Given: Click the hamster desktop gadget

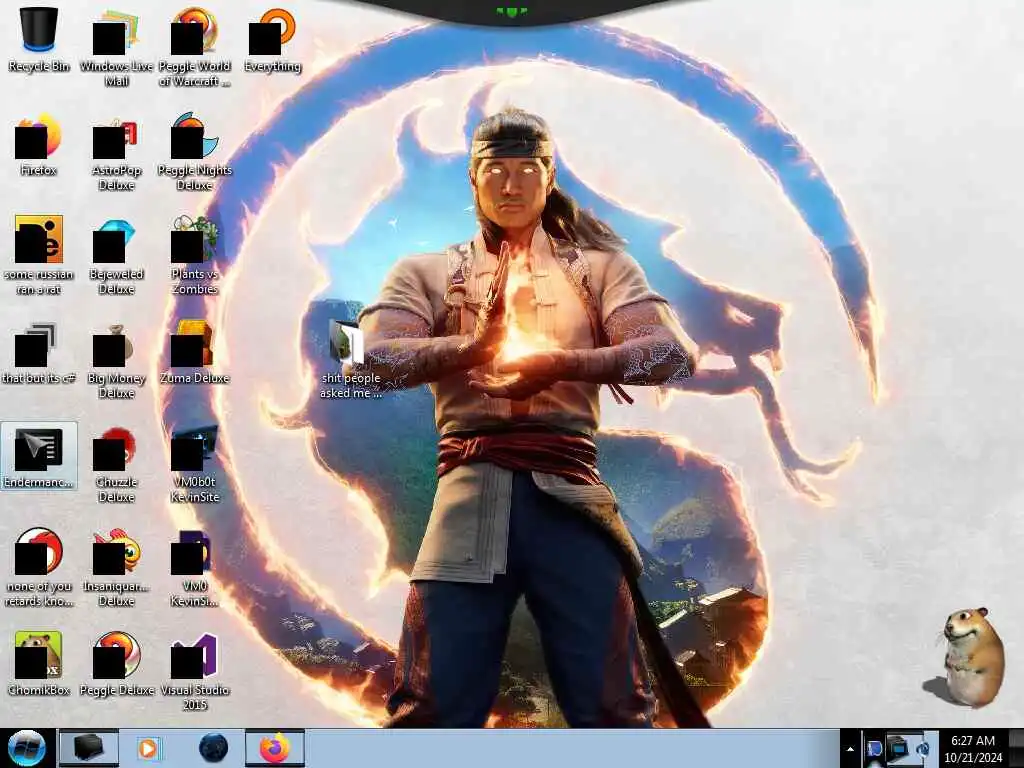Looking at the screenshot, I should pos(967,656).
